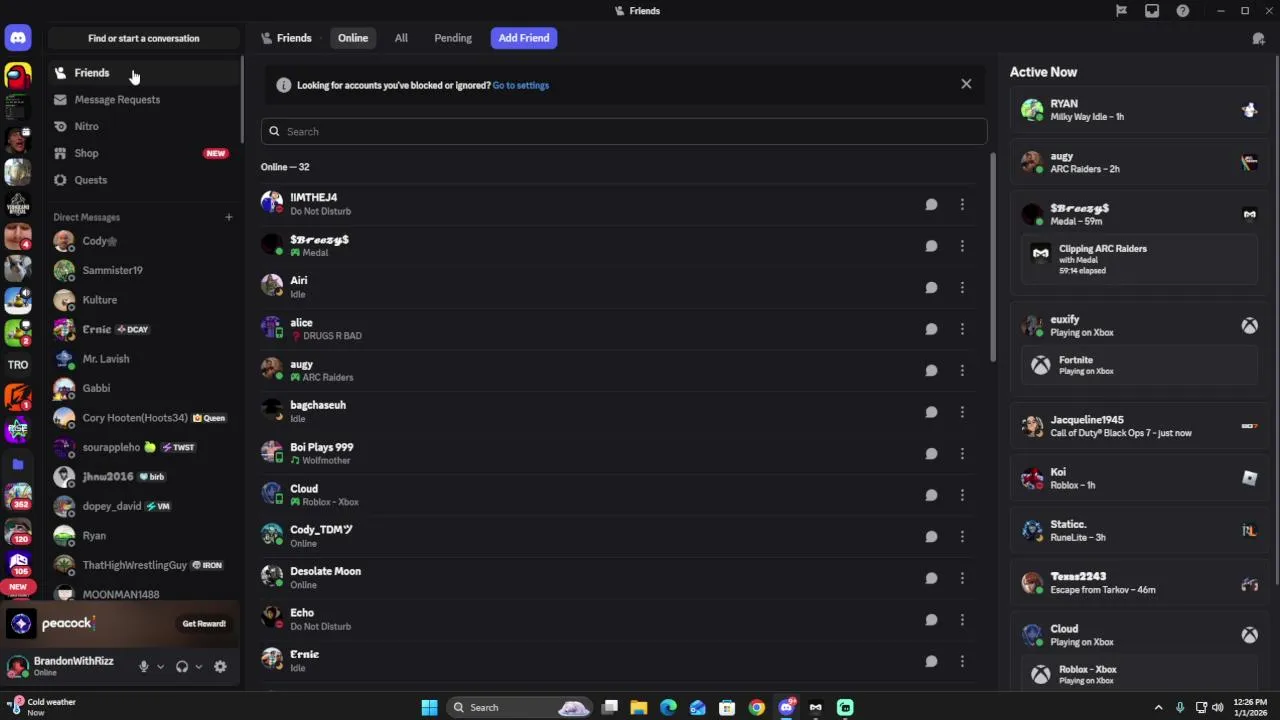Open the Shop page
Image resolution: width=1280 pixels, height=720 pixels.
[144, 153]
